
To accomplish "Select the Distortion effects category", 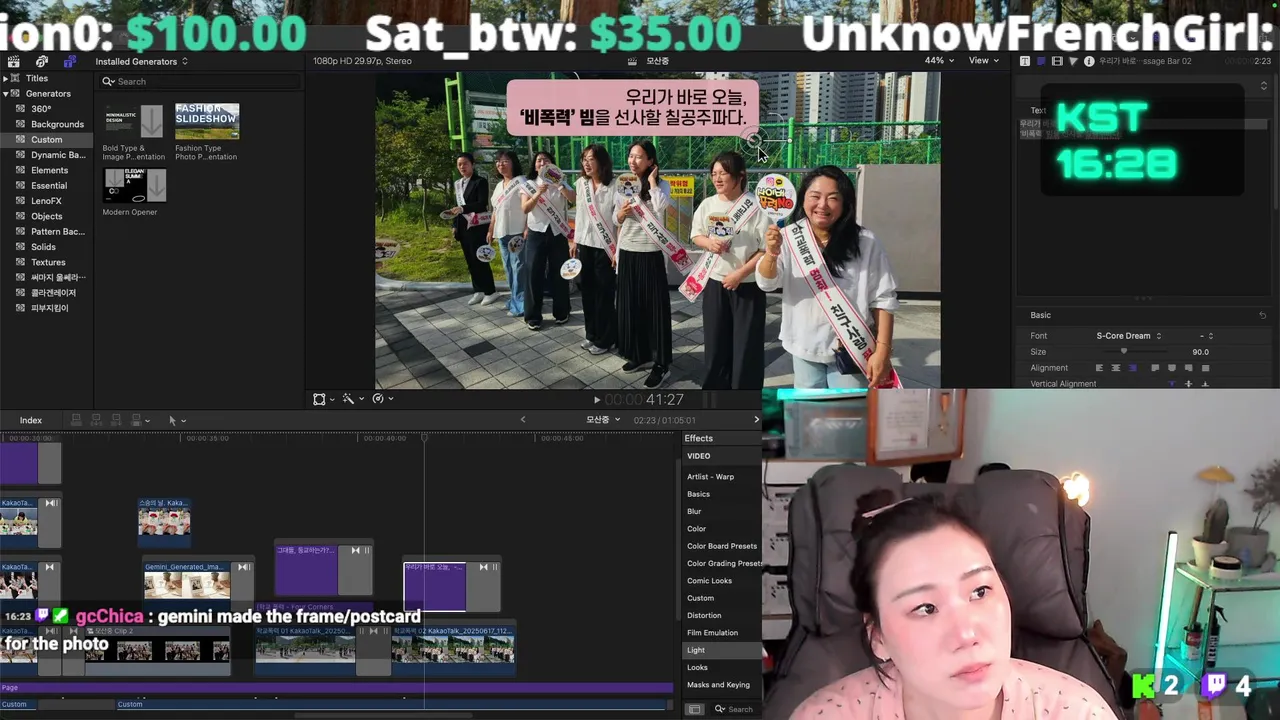I will pos(704,615).
